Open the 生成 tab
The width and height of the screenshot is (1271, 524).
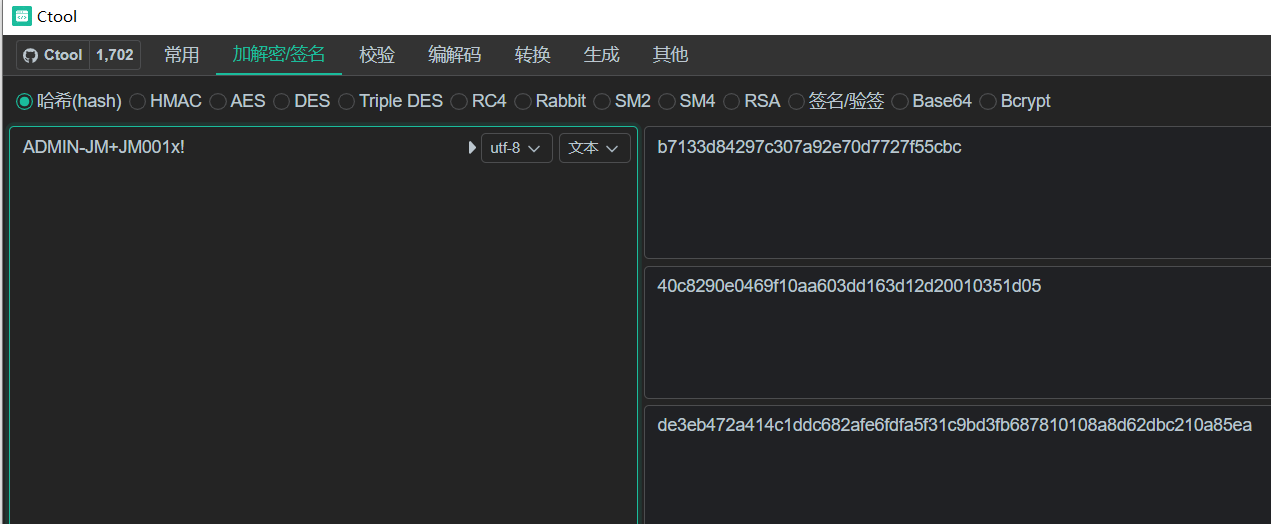coord(602,55)
